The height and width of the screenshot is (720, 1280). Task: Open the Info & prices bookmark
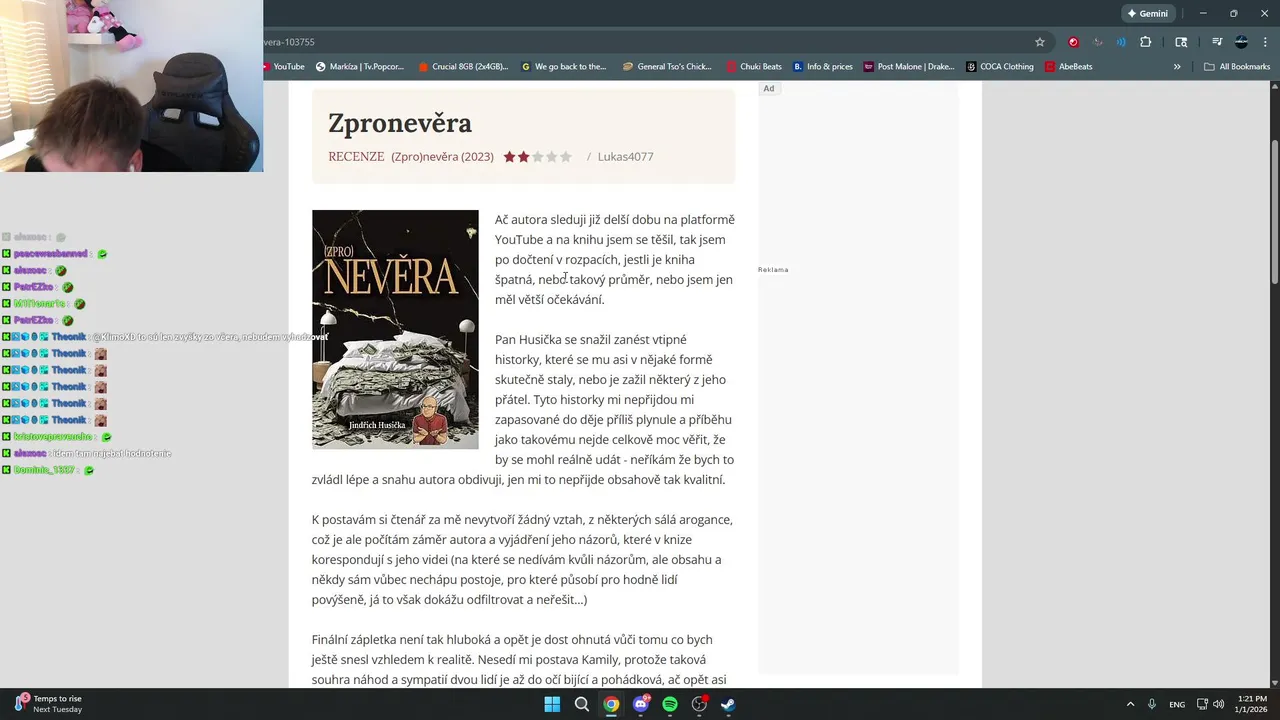coord(823,67)
